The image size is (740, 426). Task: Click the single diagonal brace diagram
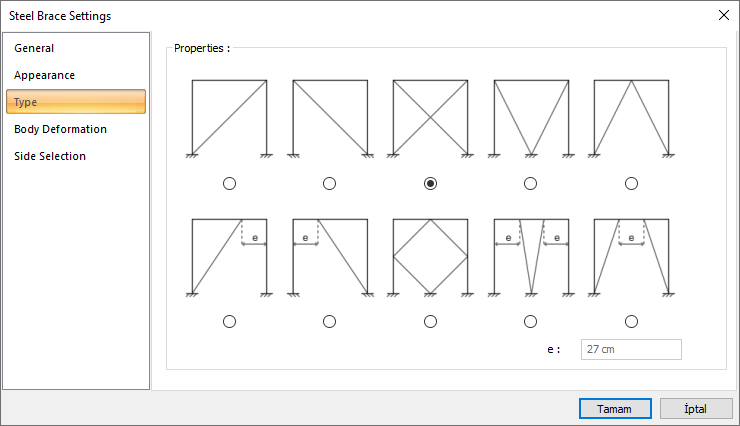click(x=229, y=118)
